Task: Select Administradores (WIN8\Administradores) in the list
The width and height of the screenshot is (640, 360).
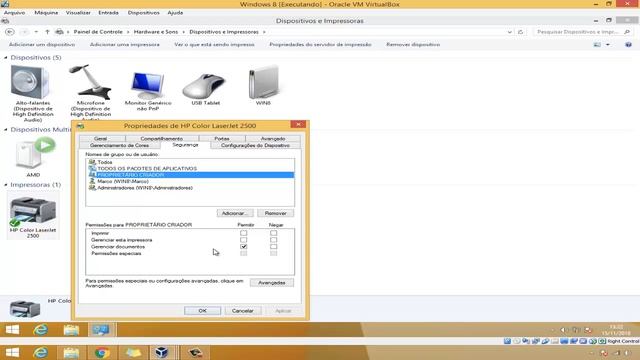Action: 190,188
